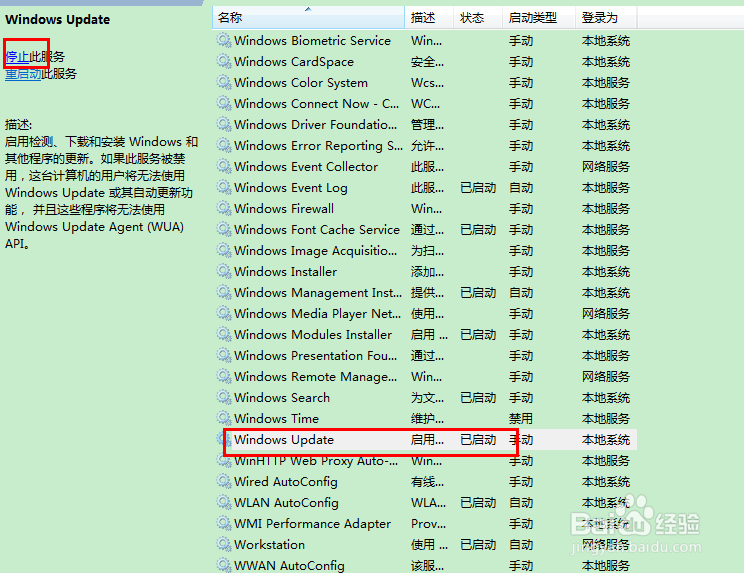This screenshot has height=573, width=744.
Task: Click the gear icon beside Windows Biometric Service
Action: pos(223,40)
